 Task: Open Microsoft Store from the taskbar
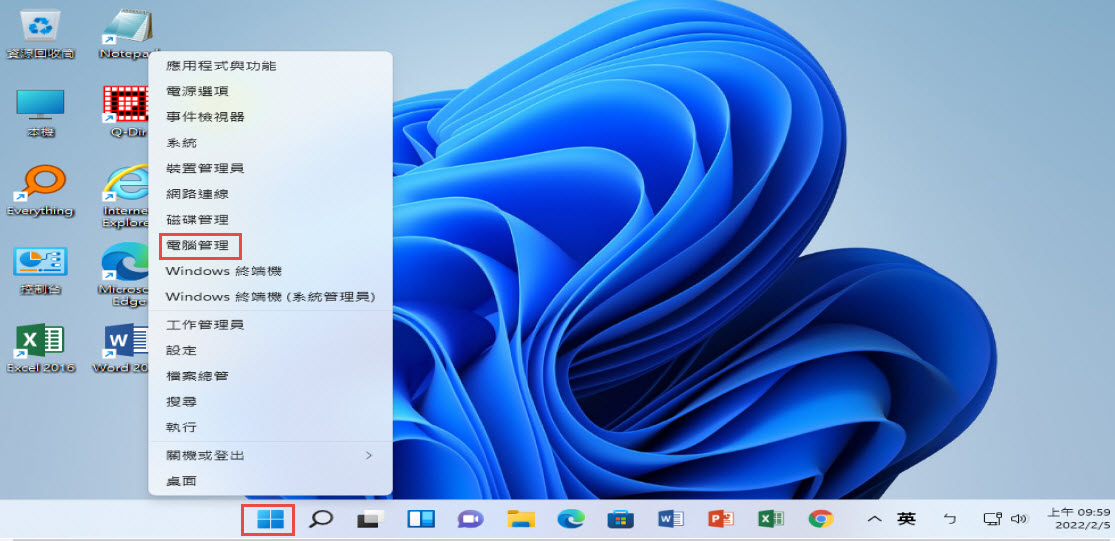click(620, 519)
